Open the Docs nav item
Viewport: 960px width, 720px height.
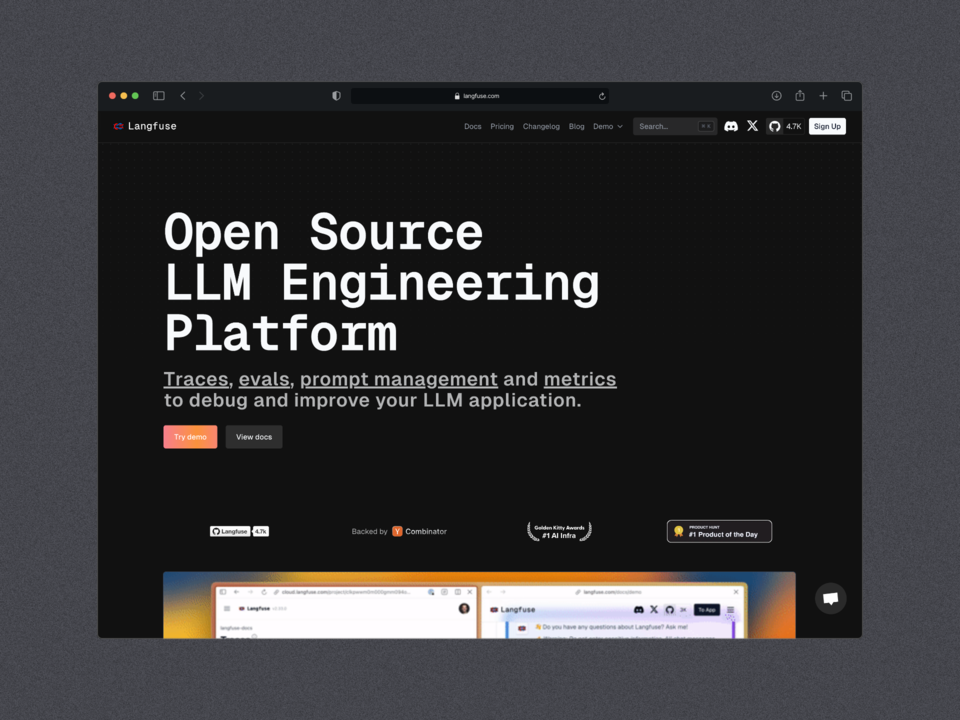pos(472,126)
